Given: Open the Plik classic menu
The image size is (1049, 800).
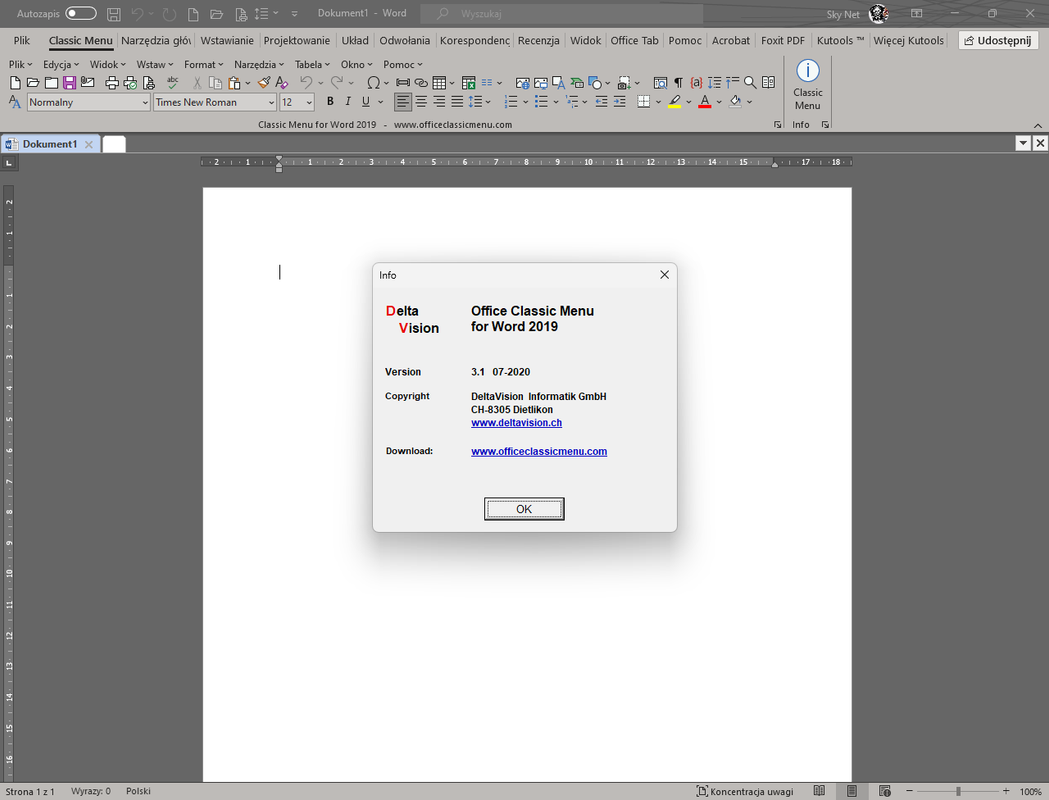Looking at the screenshot, I should 20,64.
